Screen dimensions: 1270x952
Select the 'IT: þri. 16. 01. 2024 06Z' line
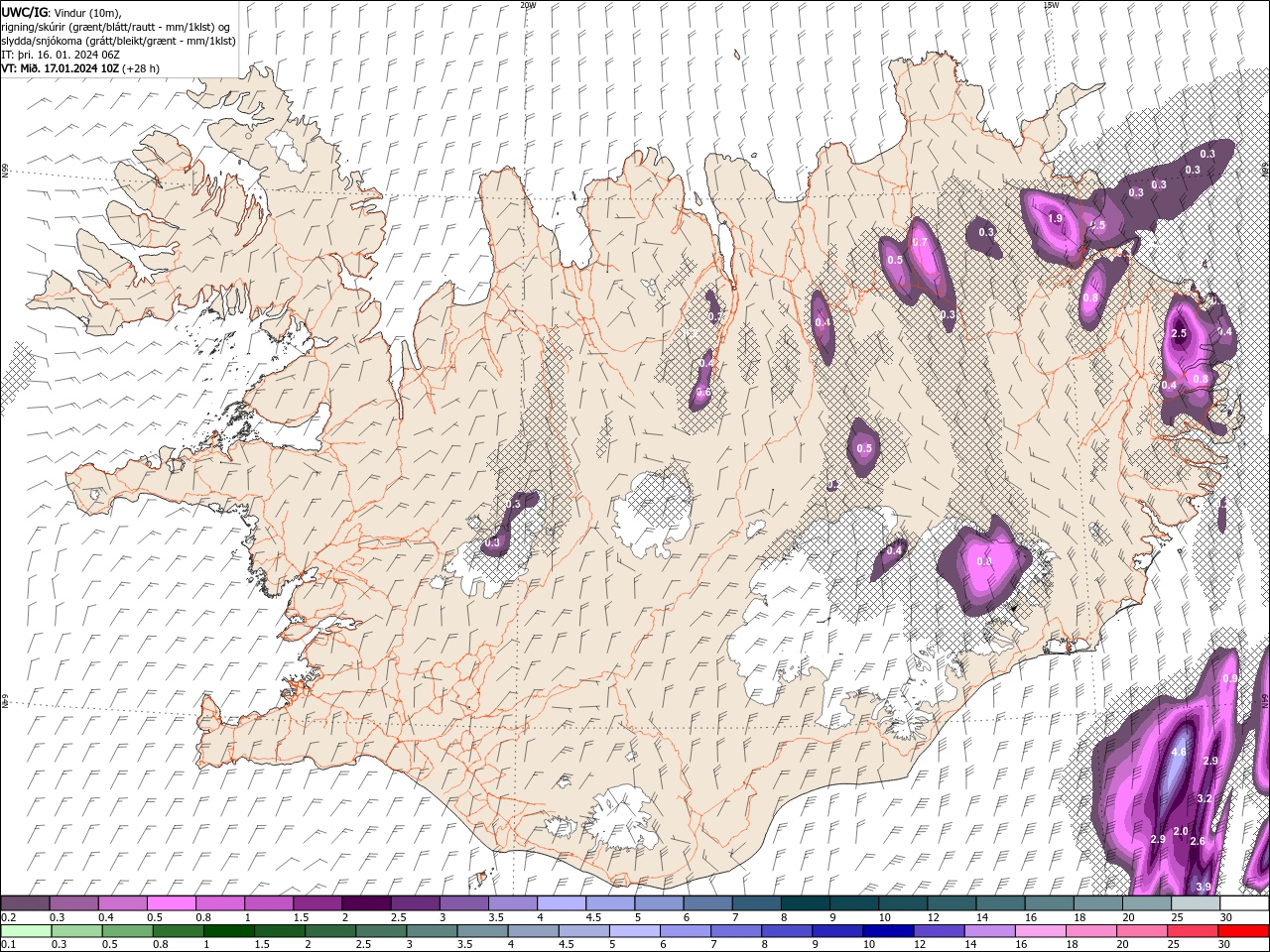coord(61,55)
